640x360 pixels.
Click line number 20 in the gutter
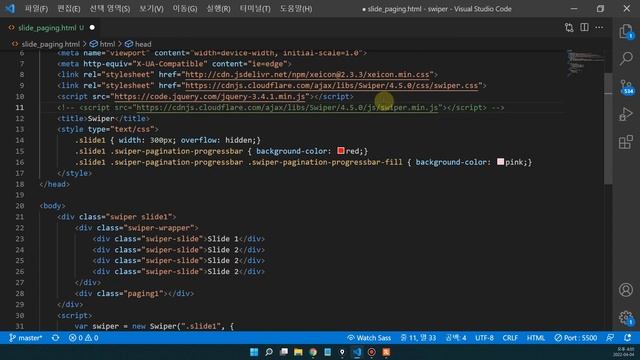click(x=20, y=206)
